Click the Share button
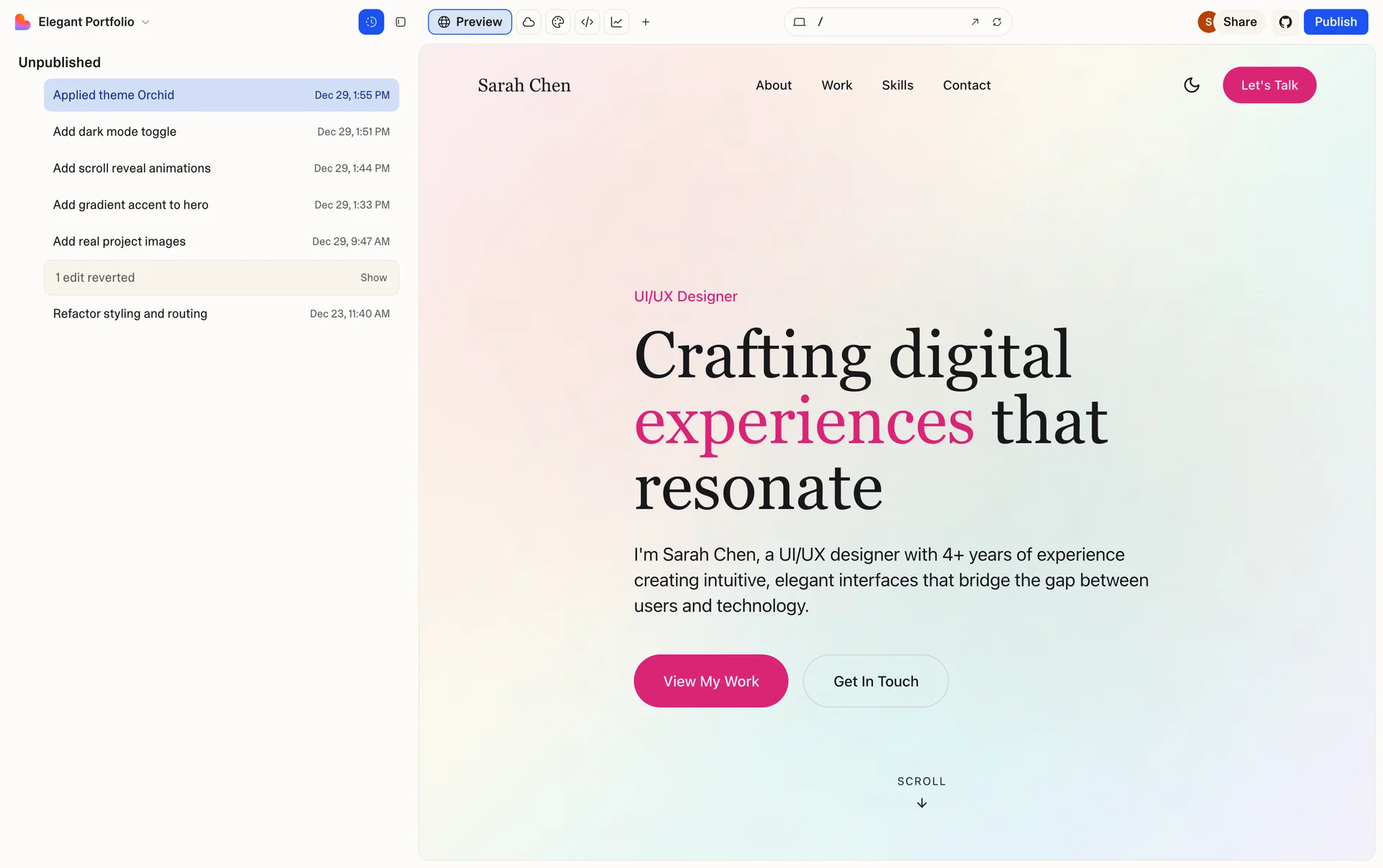 click(x=1239, y=22)
